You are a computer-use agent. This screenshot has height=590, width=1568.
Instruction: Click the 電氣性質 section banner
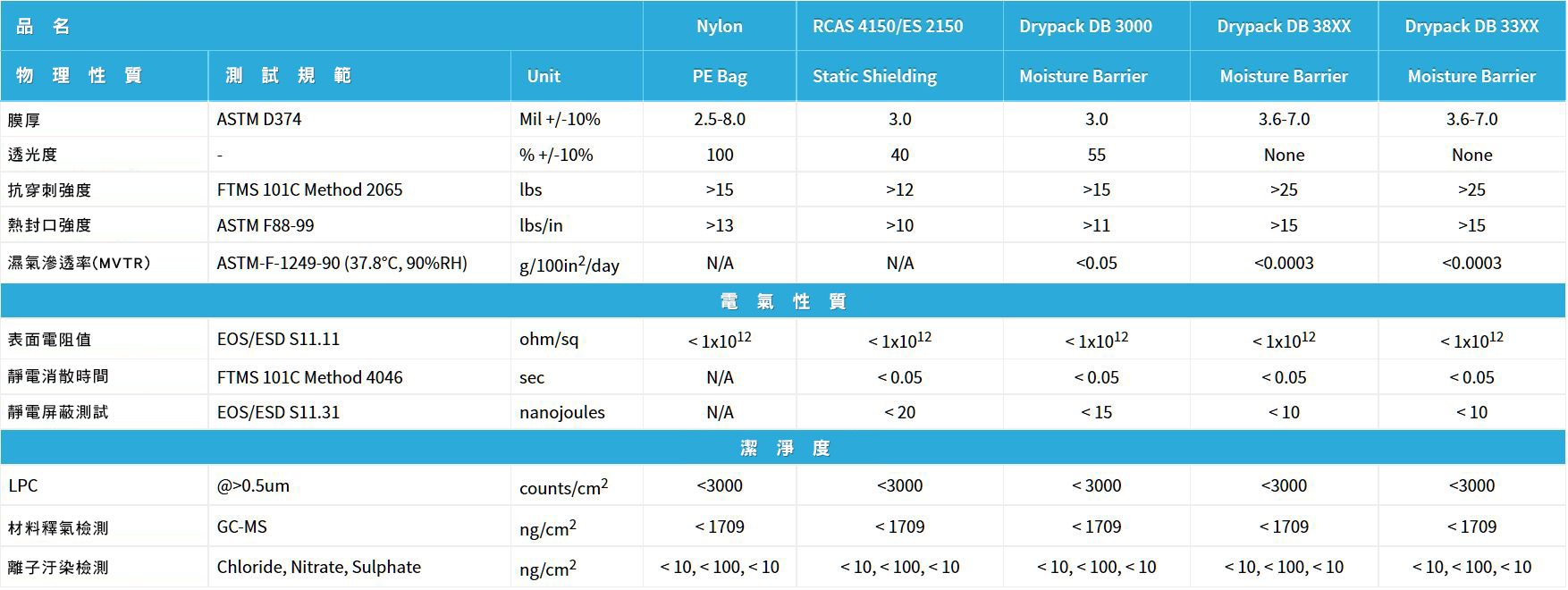pos(783,301)
